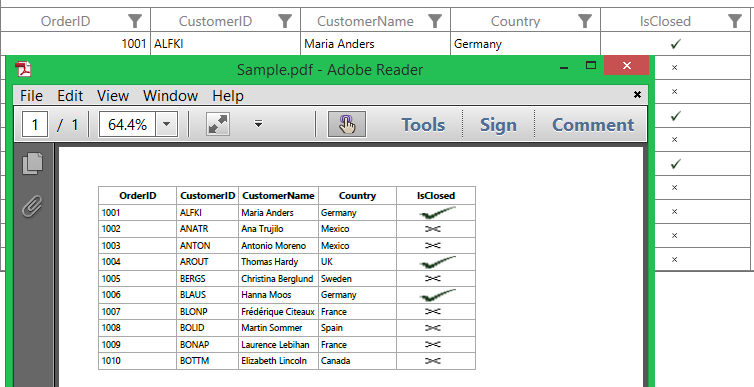Click Spain in the PDF Country column

pos(332,328)
